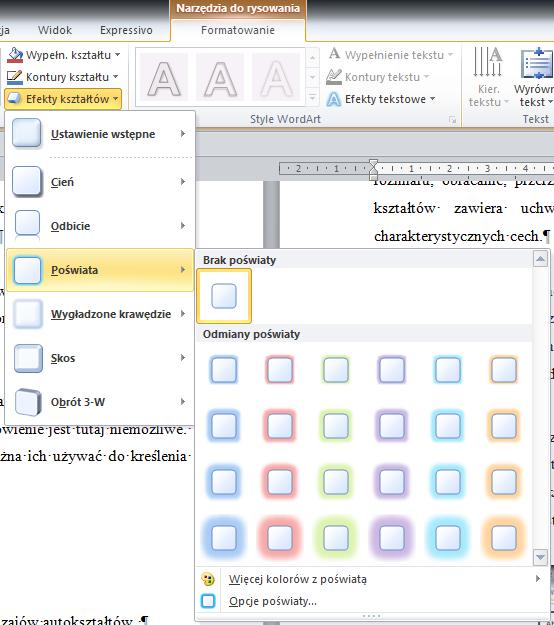
Task: Choose the Brak poświaty no-glow thumbnail
Action: (x=224, y=296)
